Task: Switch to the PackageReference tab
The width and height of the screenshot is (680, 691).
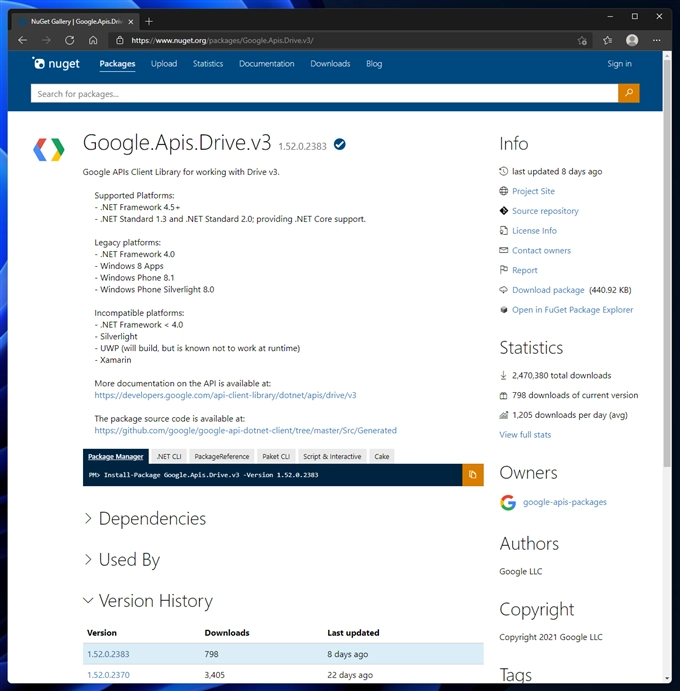Action: [222, 456]
